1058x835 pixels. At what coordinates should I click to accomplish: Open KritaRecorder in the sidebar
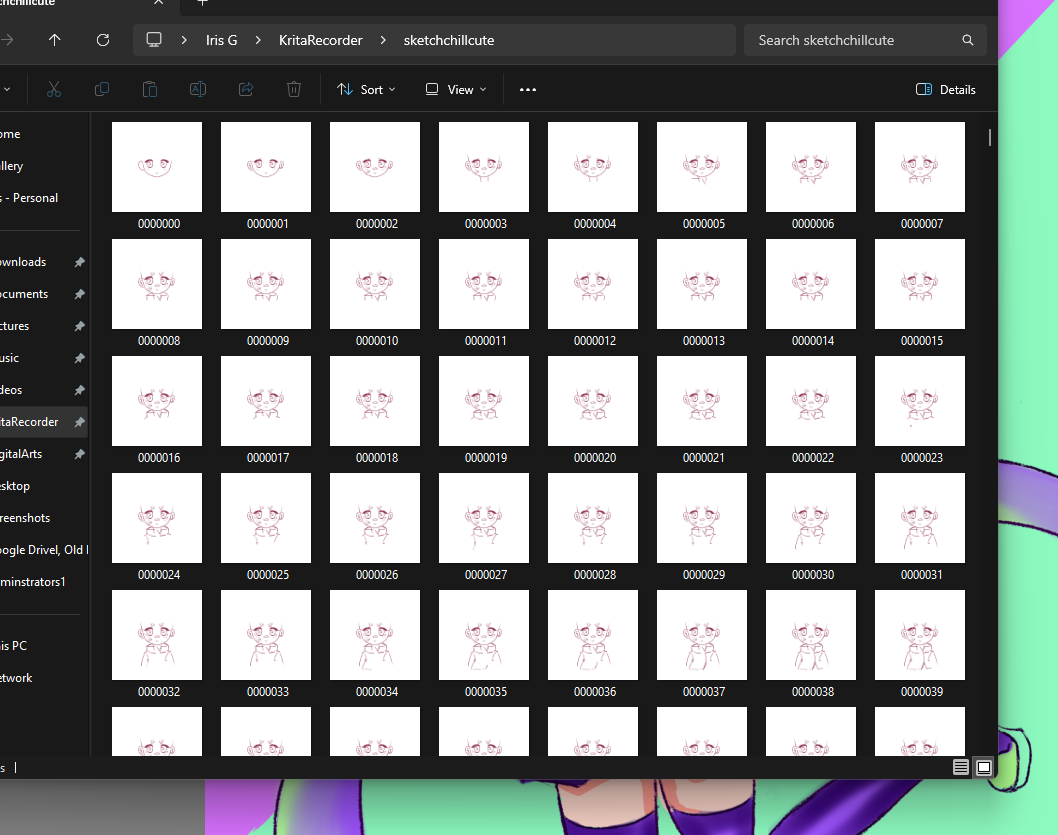click(x=30, y=422)
